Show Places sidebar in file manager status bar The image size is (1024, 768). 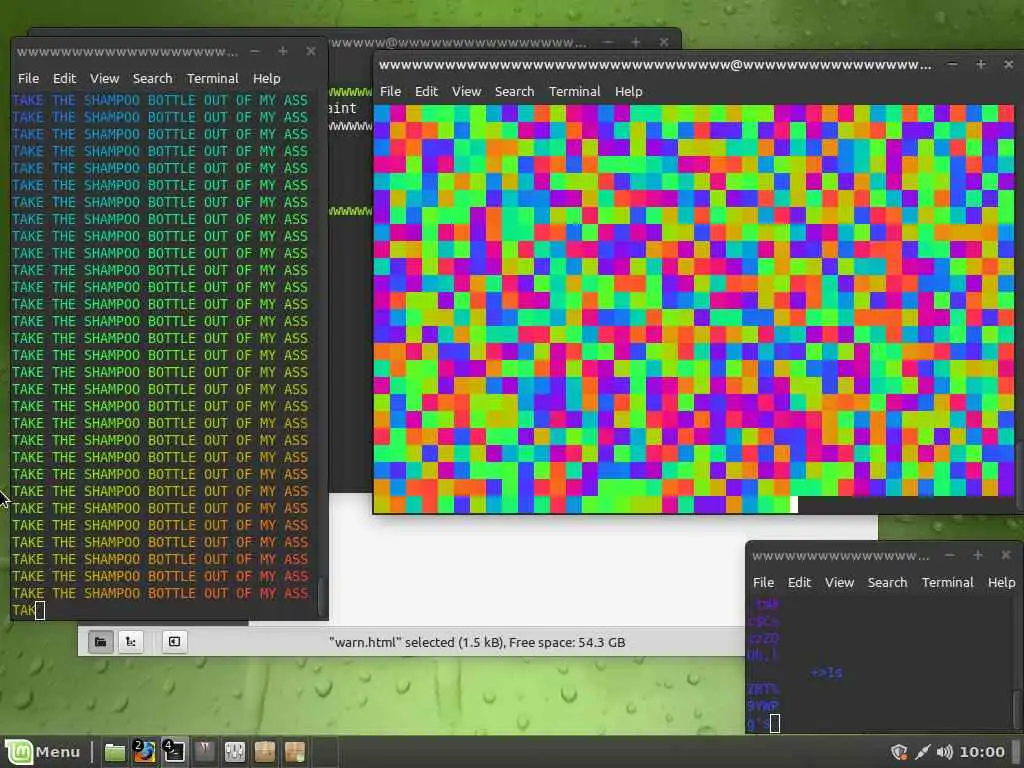click(x=100, y=642)
